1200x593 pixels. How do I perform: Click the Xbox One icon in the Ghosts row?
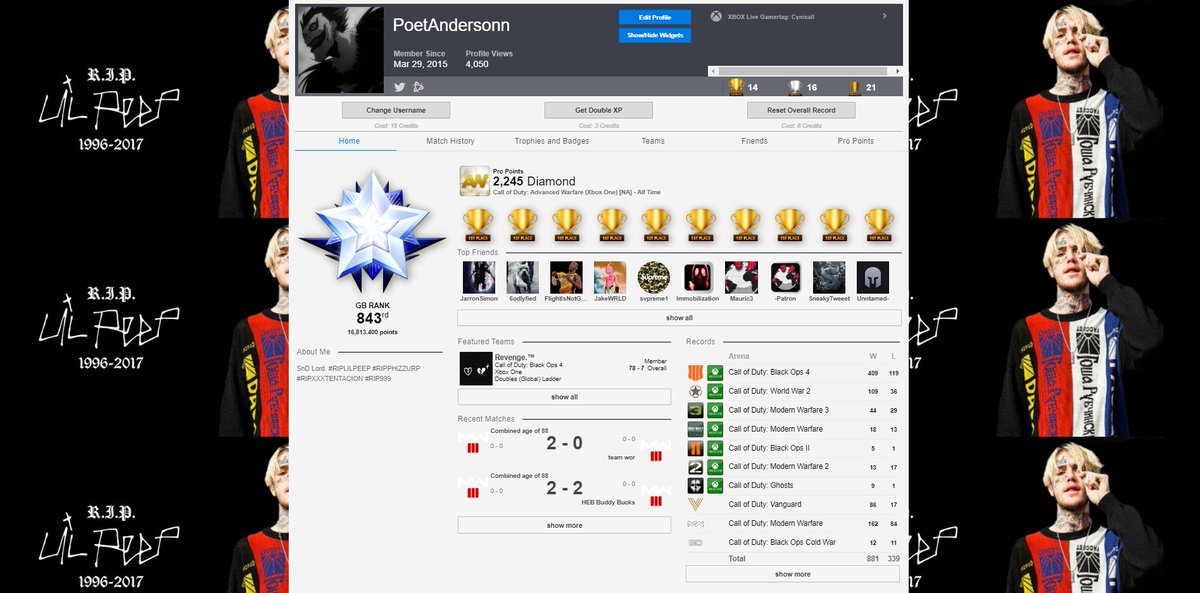[x=715, y=485]
